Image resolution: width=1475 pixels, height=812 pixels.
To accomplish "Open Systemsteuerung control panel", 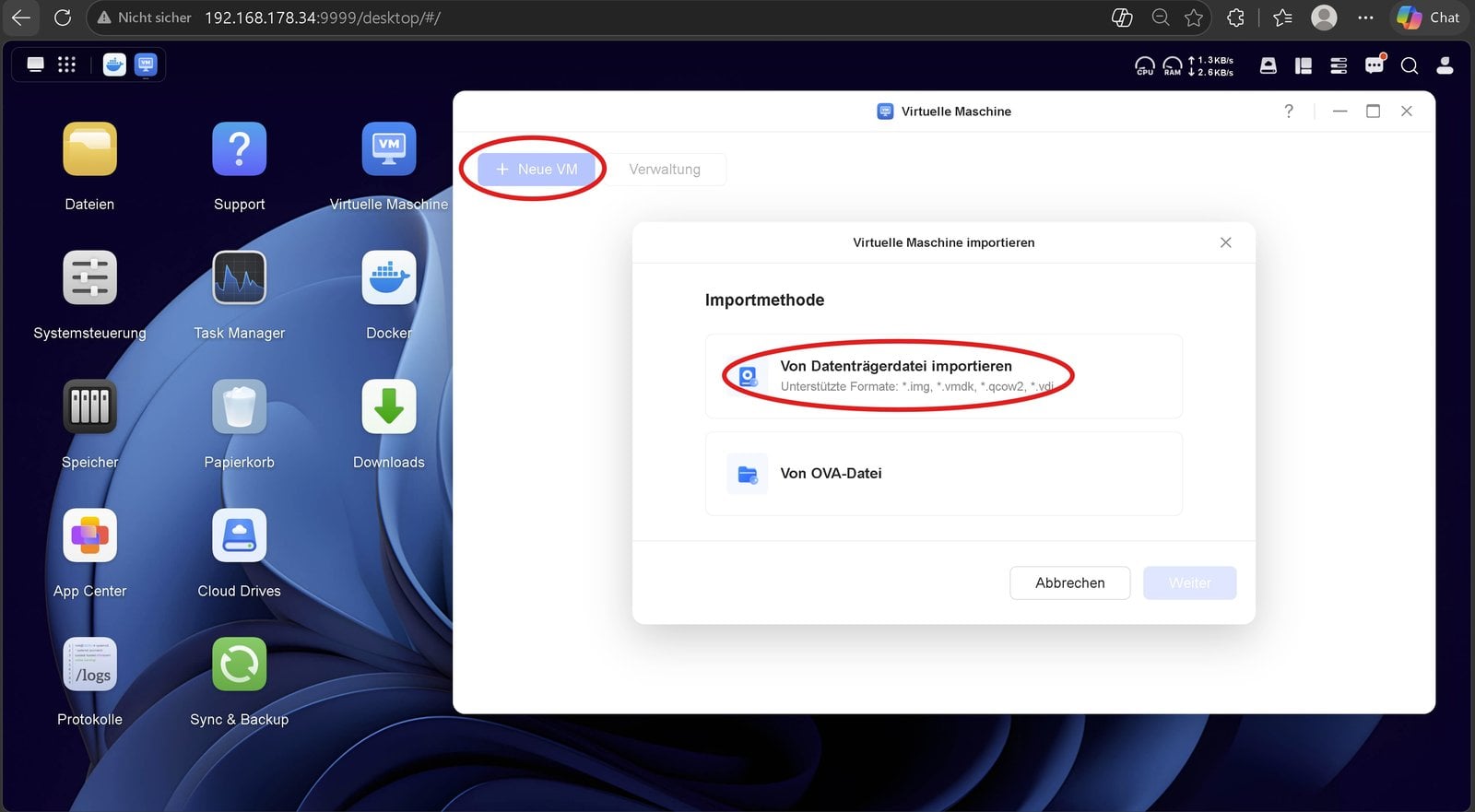I will [89, 277].
